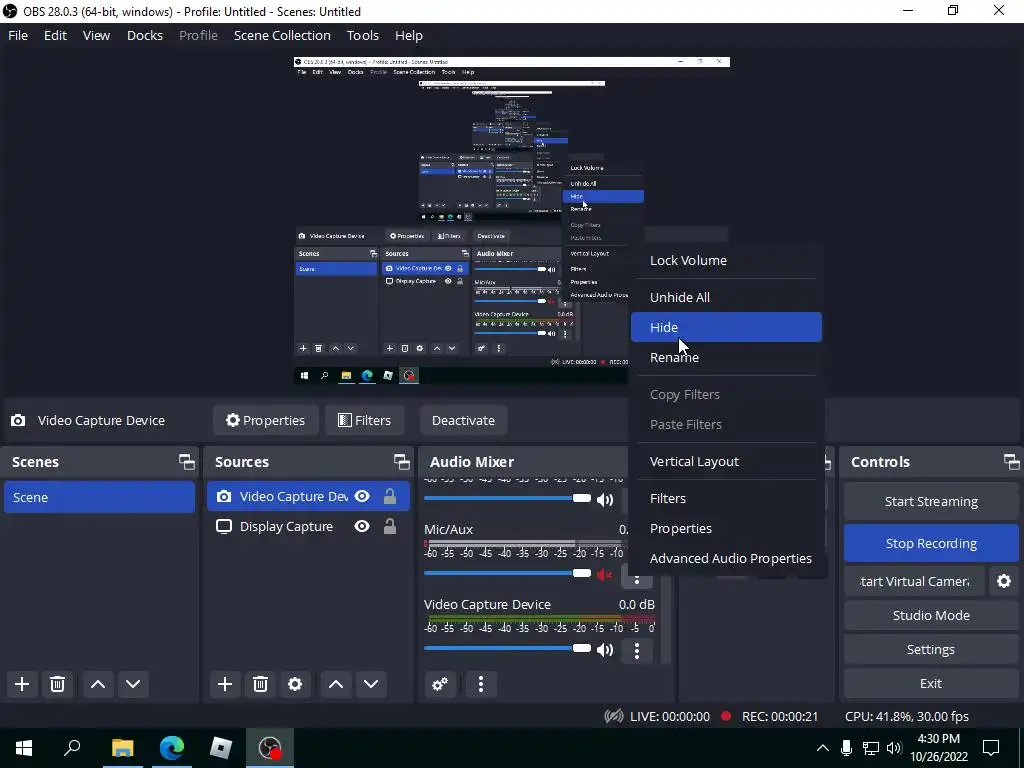Move source down in Sources list
Viewport: 1024px width, 768px height.
[x=371, y=684]
